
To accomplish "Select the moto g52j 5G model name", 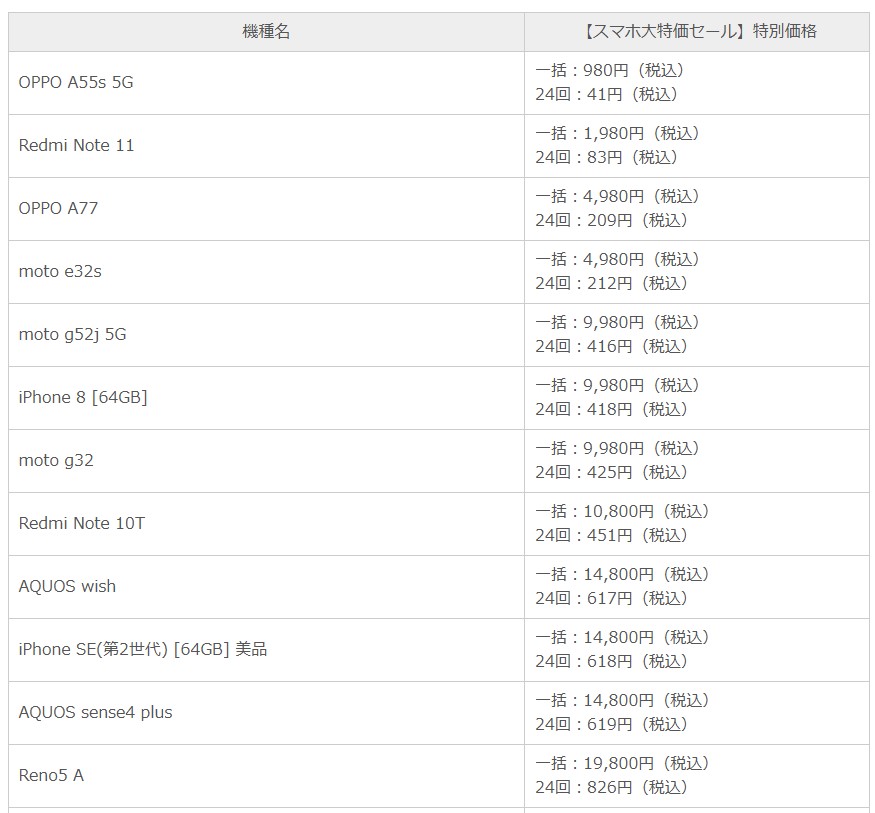I will pos(72,334).
